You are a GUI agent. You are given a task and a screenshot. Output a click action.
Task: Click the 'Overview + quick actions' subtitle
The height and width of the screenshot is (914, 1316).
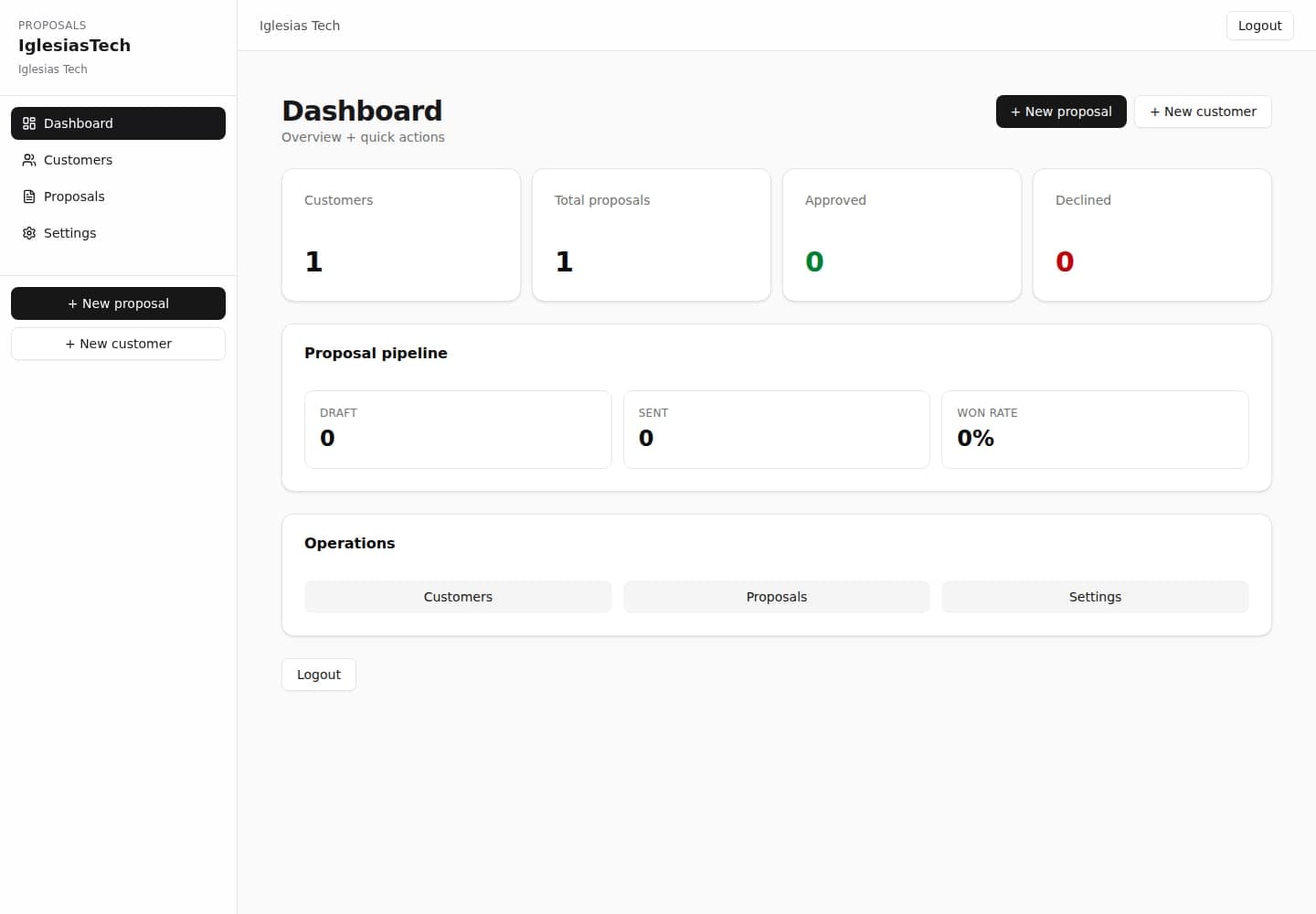point(363,137)
